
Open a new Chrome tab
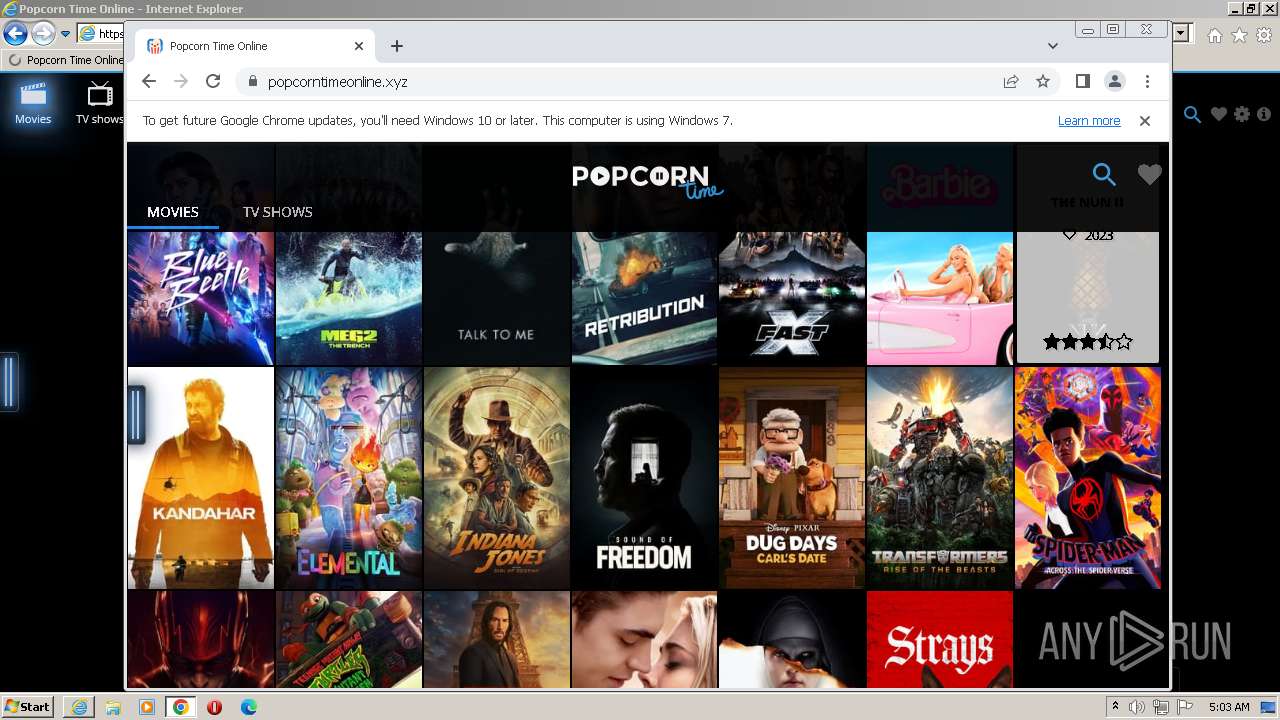coord(397,46)
